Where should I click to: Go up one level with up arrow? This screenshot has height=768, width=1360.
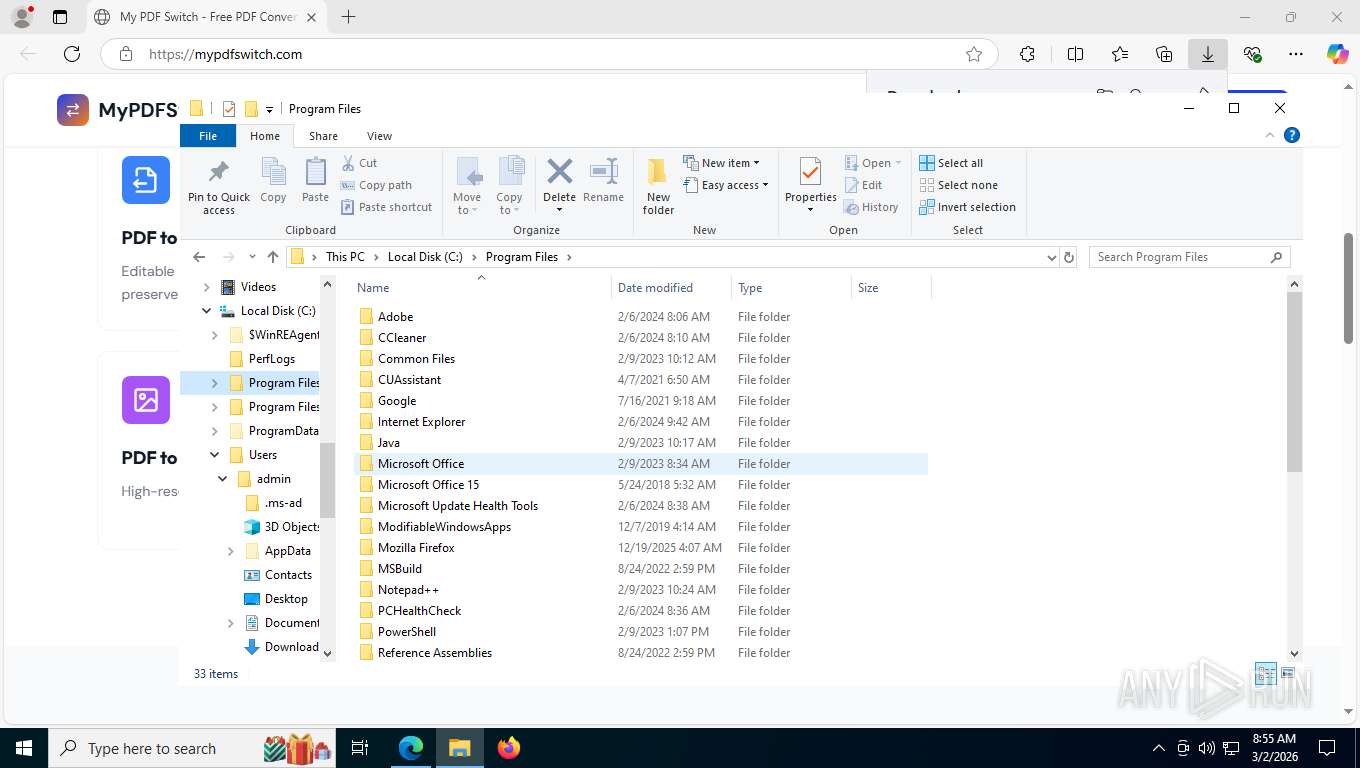273,257
